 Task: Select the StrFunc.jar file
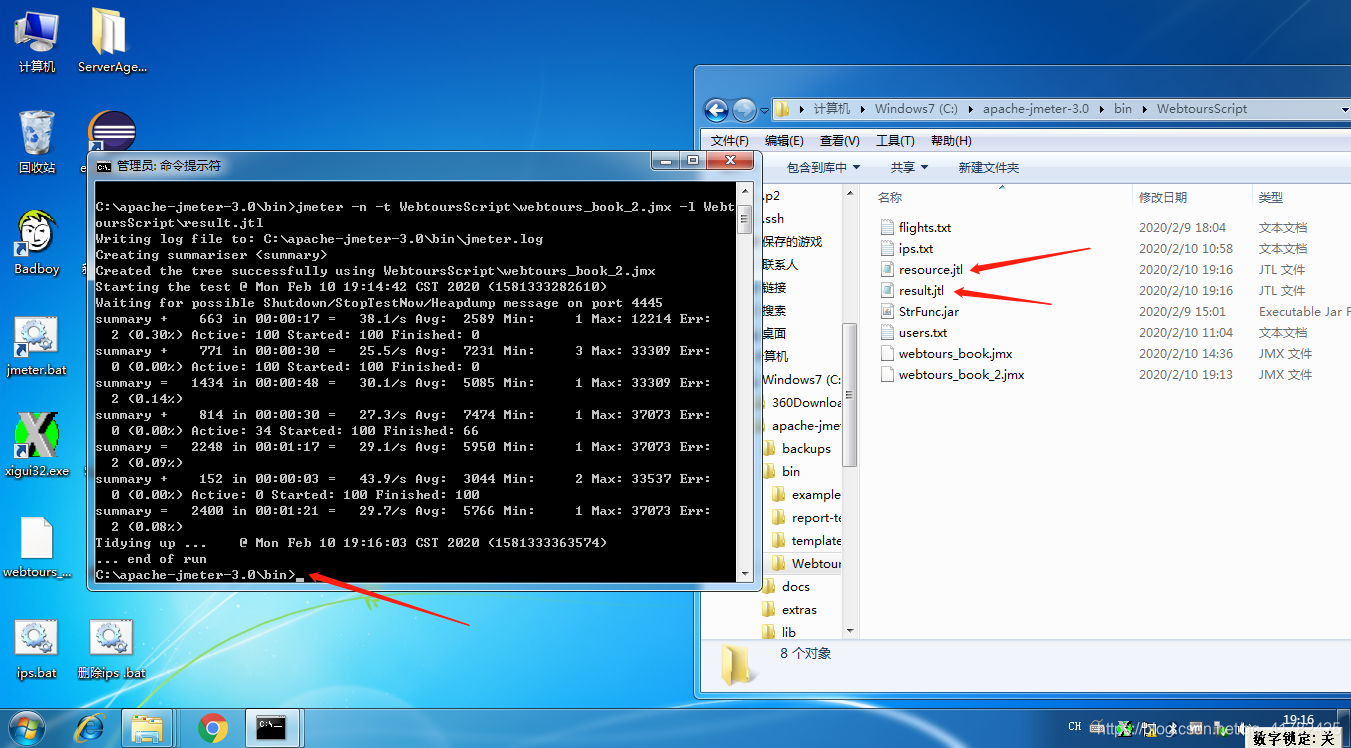pos(919,311)
